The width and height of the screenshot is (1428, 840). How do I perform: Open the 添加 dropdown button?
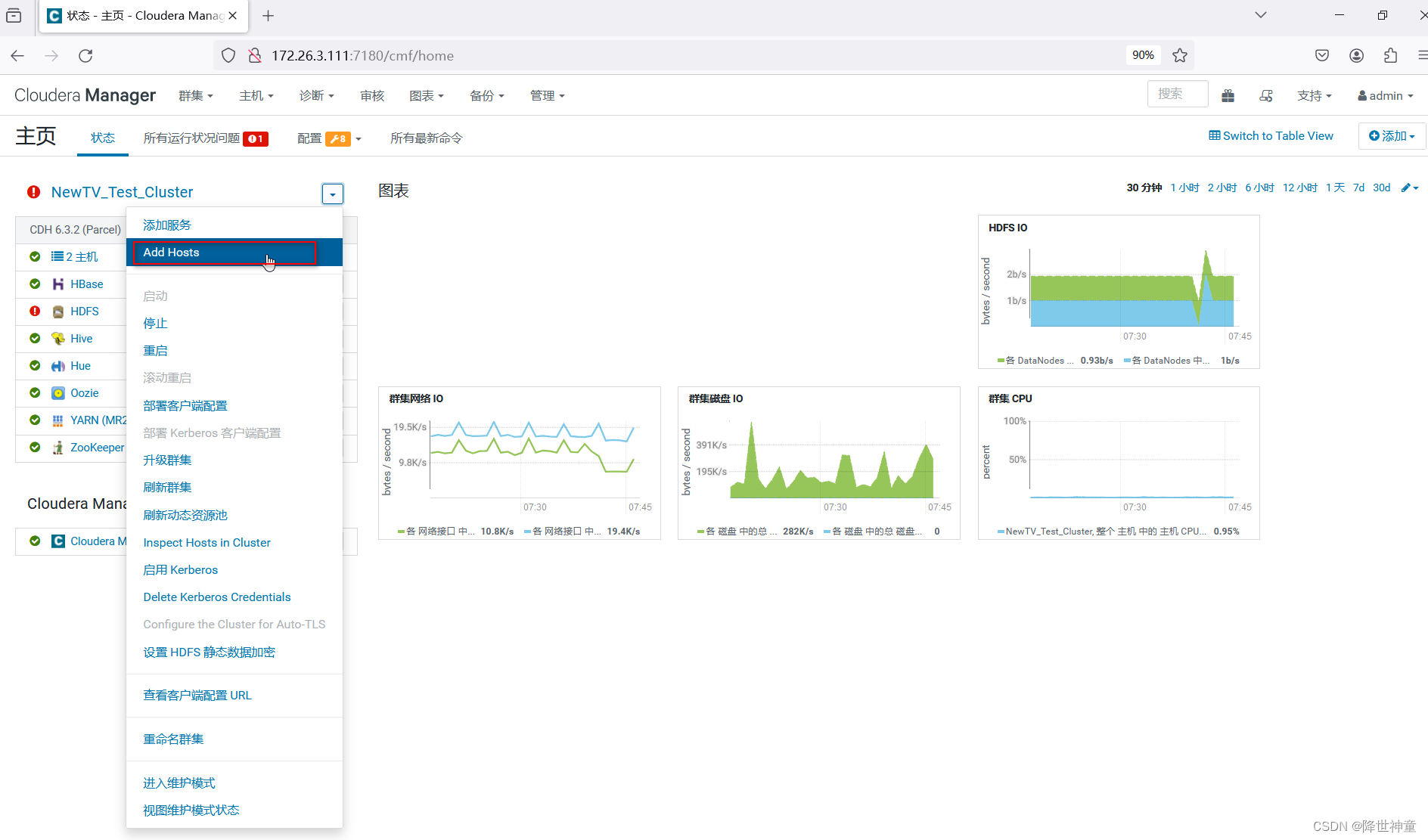tap(1392, 136)
